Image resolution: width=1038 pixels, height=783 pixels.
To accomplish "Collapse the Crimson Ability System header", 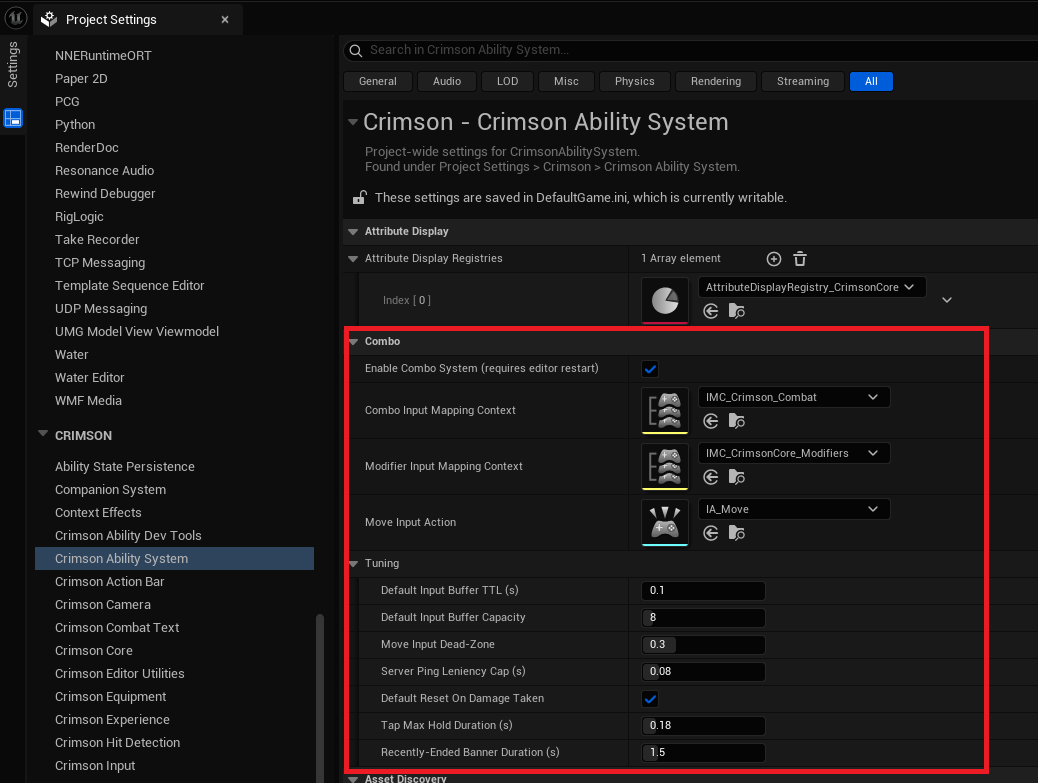I will pyautogui.click(x=353, y=122).
